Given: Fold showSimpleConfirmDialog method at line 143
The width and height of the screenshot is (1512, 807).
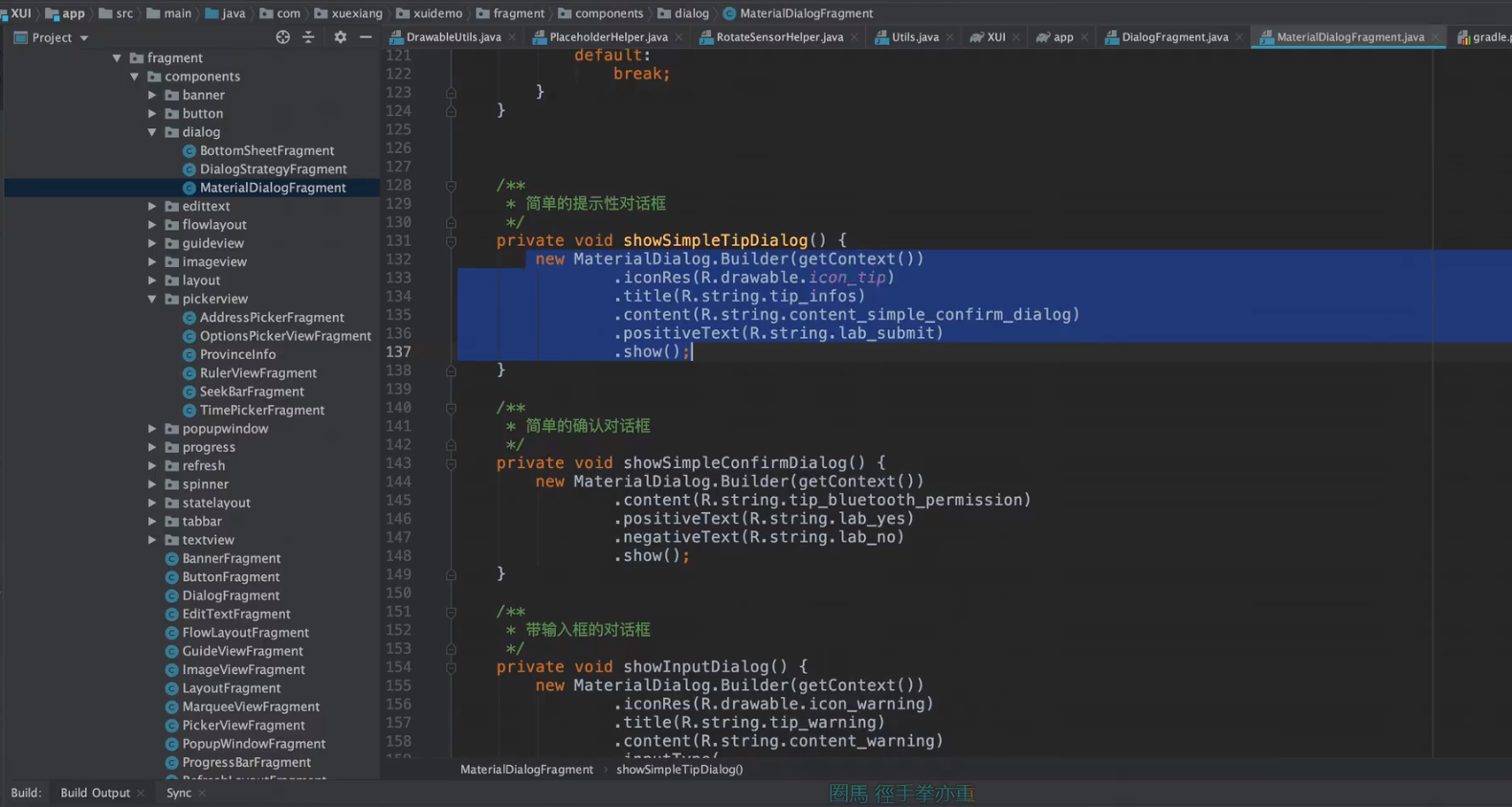Looking at the screenshot, I should click(x=451, y=463).
